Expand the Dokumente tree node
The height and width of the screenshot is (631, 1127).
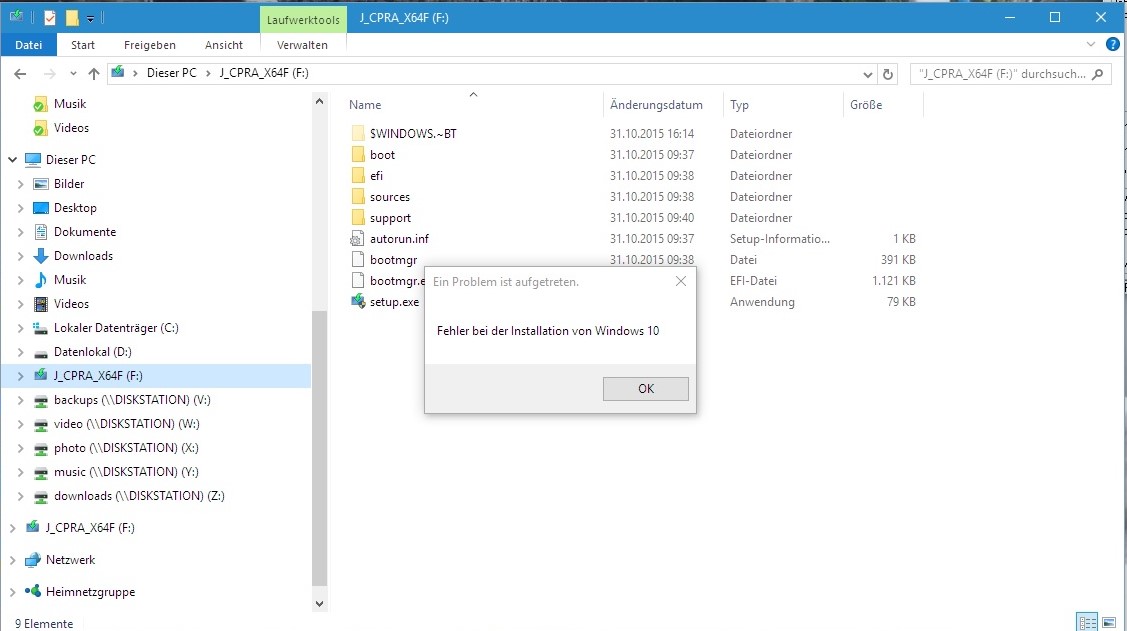(20, 232)
